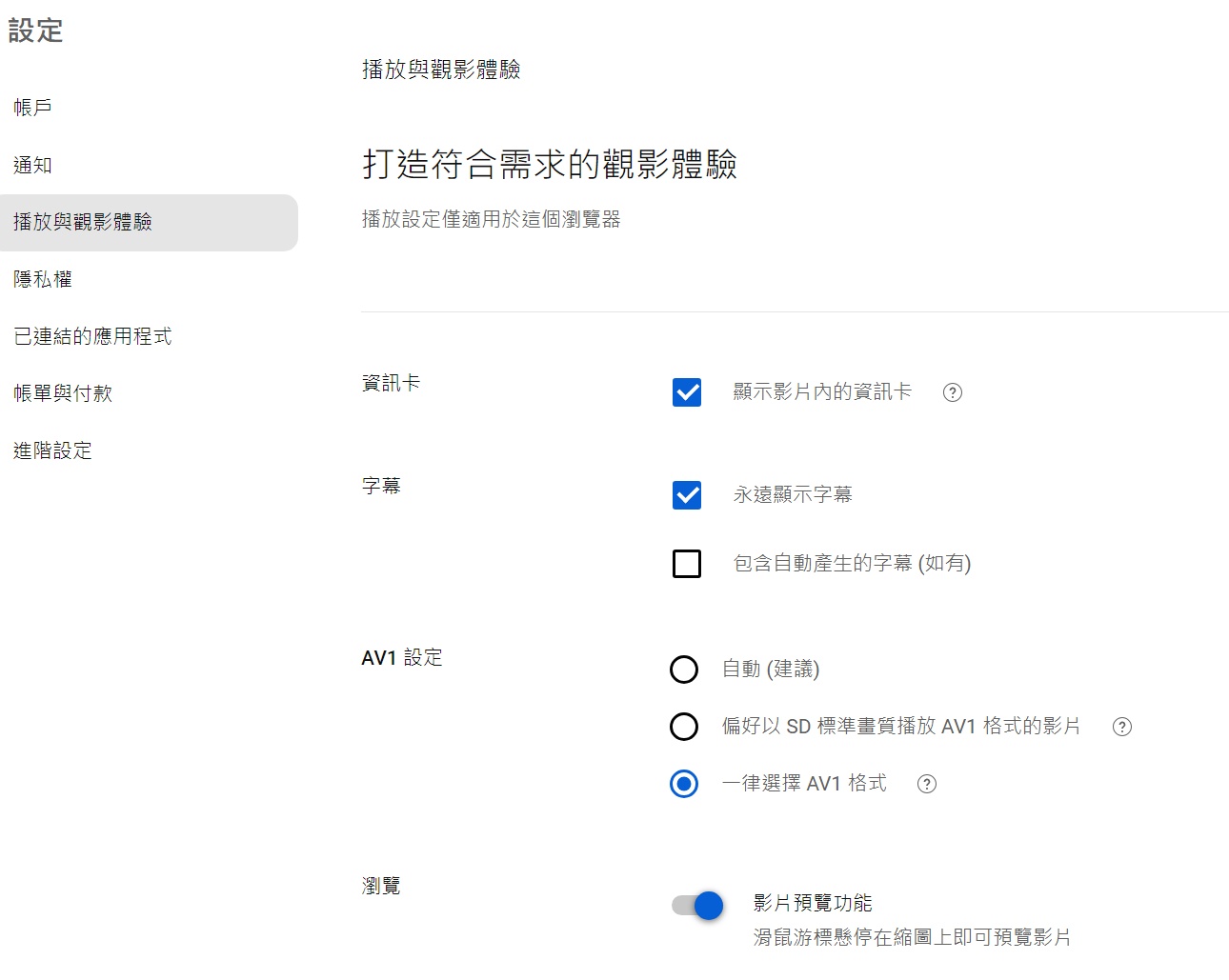
Task: Open 已連結的應用程式 in the sidebar
Action: point(92,336)
